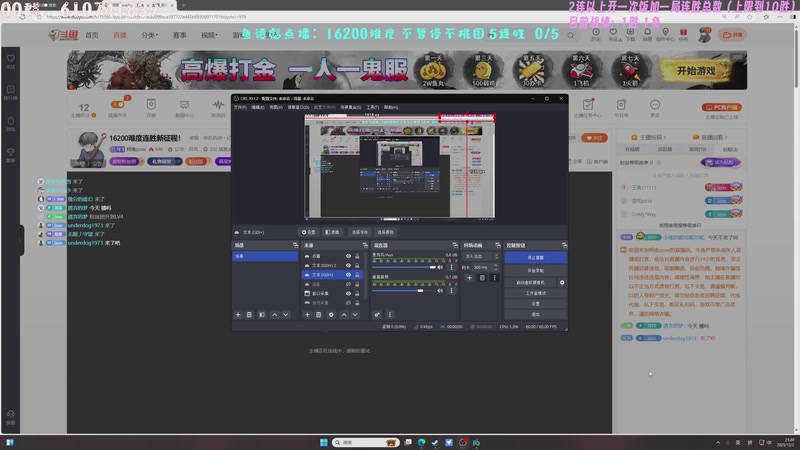Toggle eye icon of 窗口采集 source

coord(348,293)
